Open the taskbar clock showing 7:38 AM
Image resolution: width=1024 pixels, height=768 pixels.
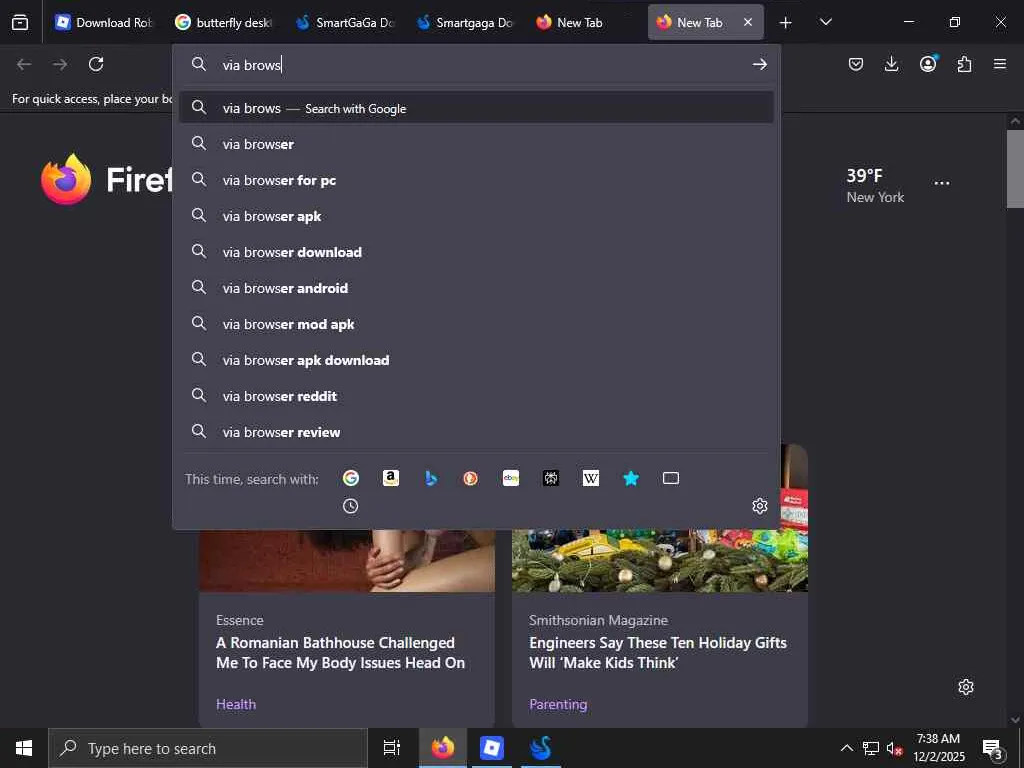(938, 748)
